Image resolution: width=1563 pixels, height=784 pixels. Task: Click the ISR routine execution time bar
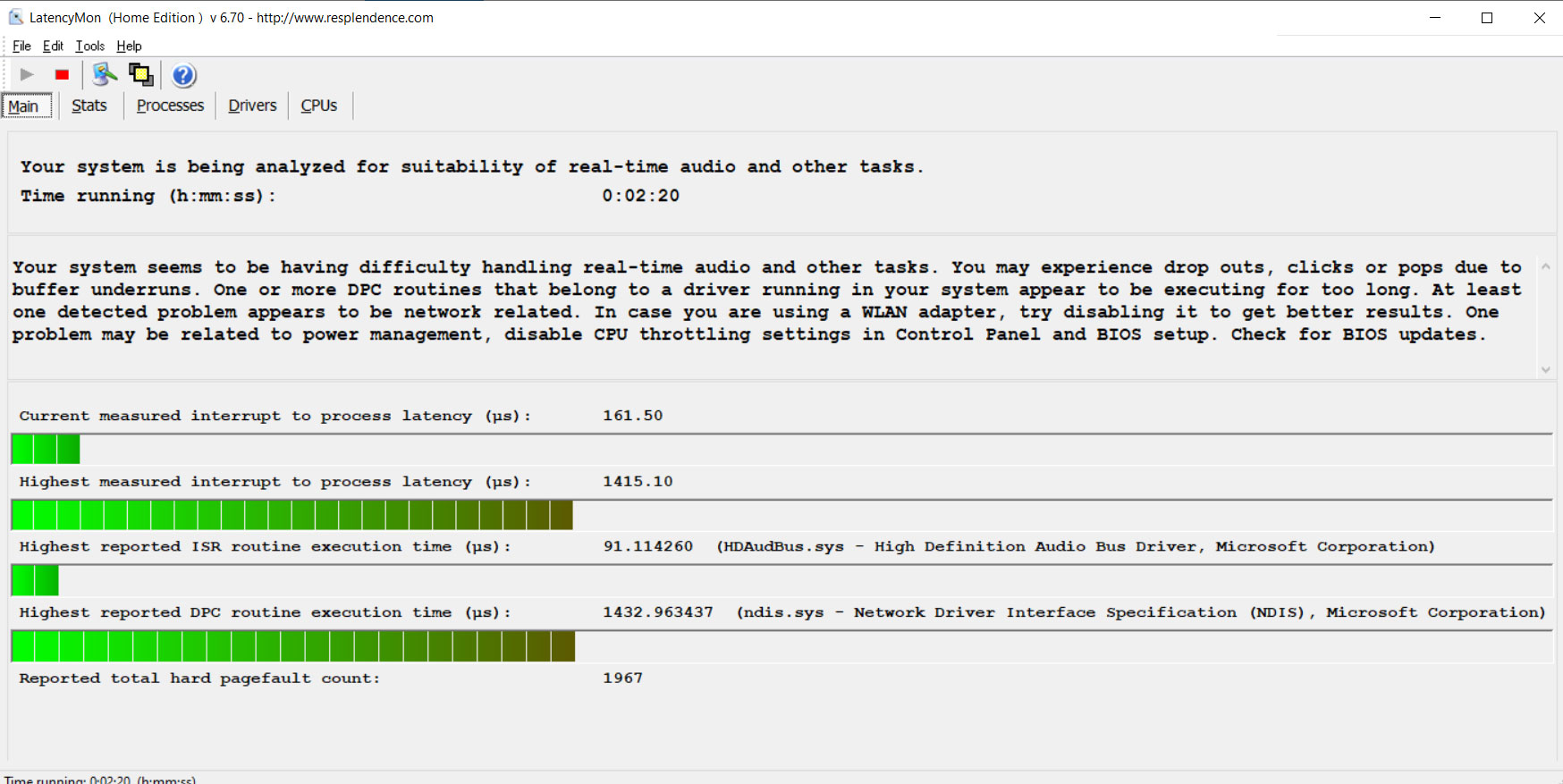(781, 580)
